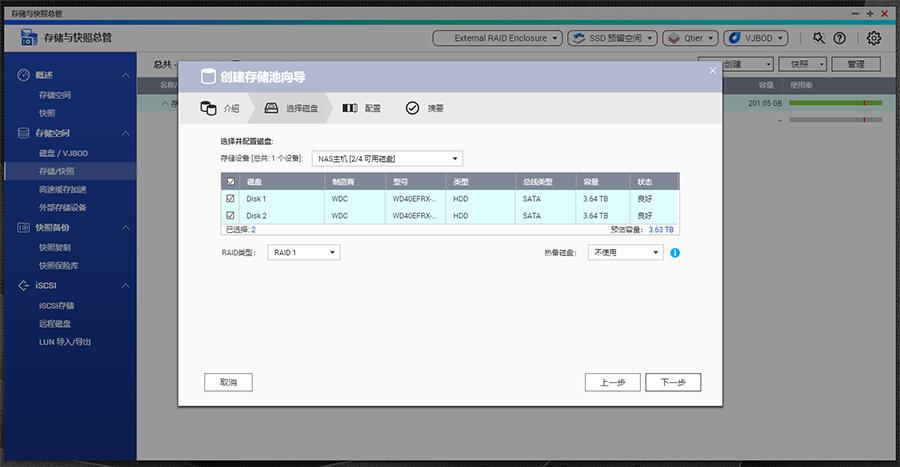This screenshot has height=467, width=900.
Task: Go to the 摘要 wizard step
Action: 424,108
